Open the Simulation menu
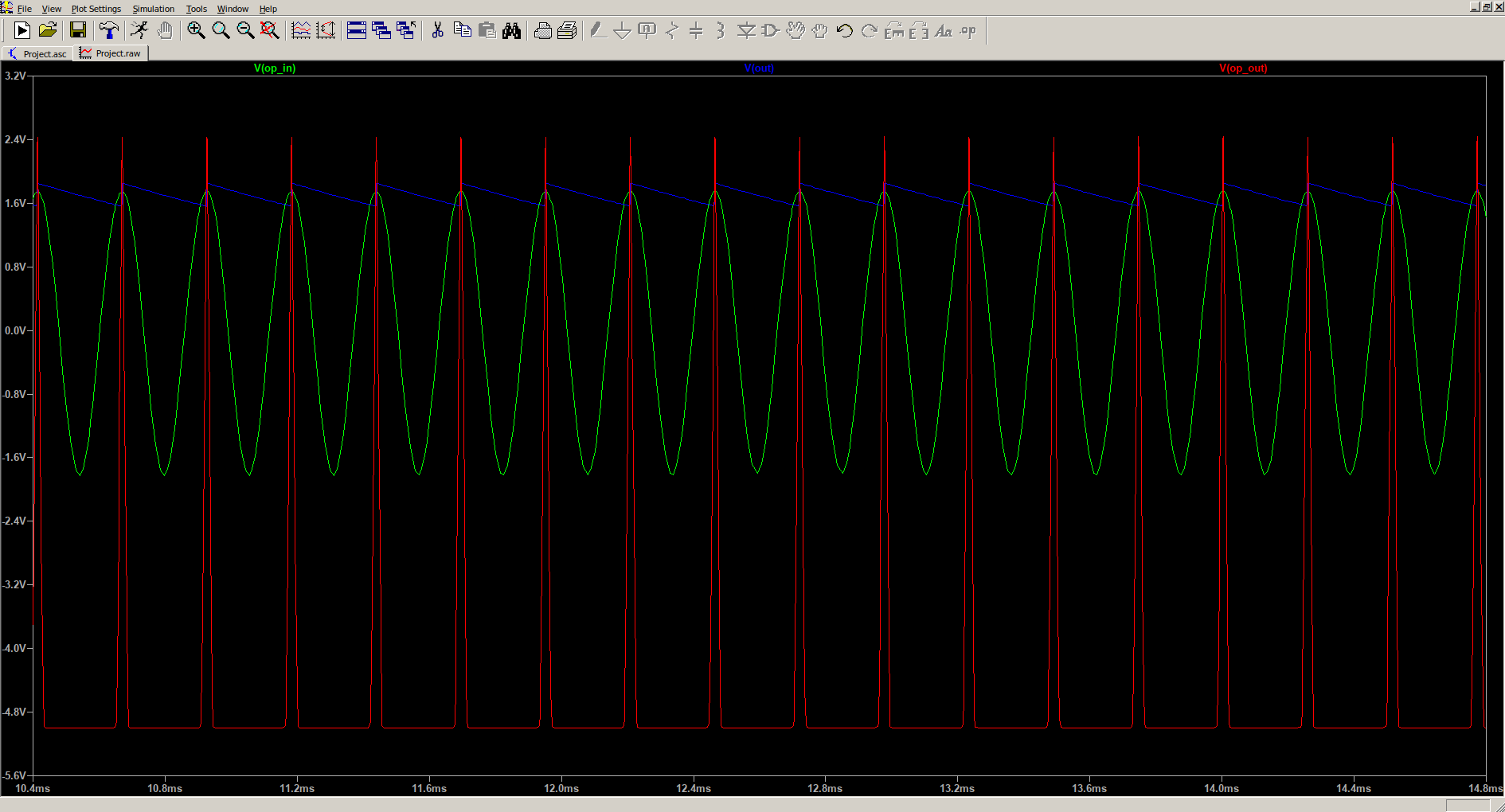The width and height of the screenshot is (1505, 812). (x=153, y=9)
